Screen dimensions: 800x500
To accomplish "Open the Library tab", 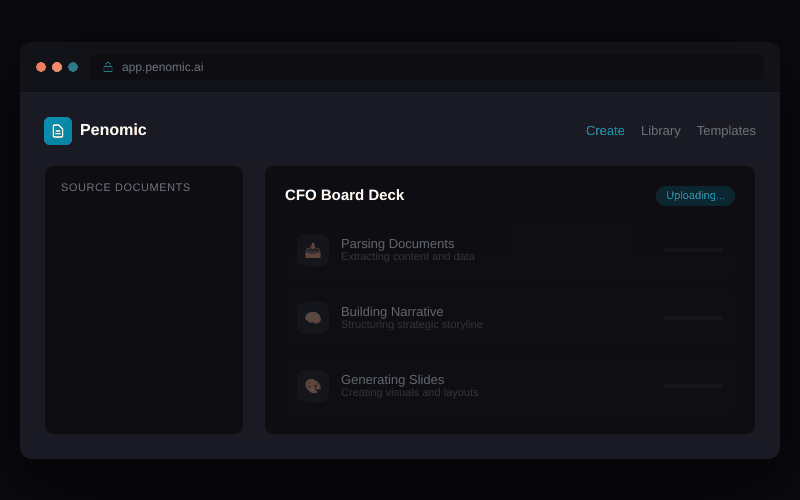I will 660,131.
